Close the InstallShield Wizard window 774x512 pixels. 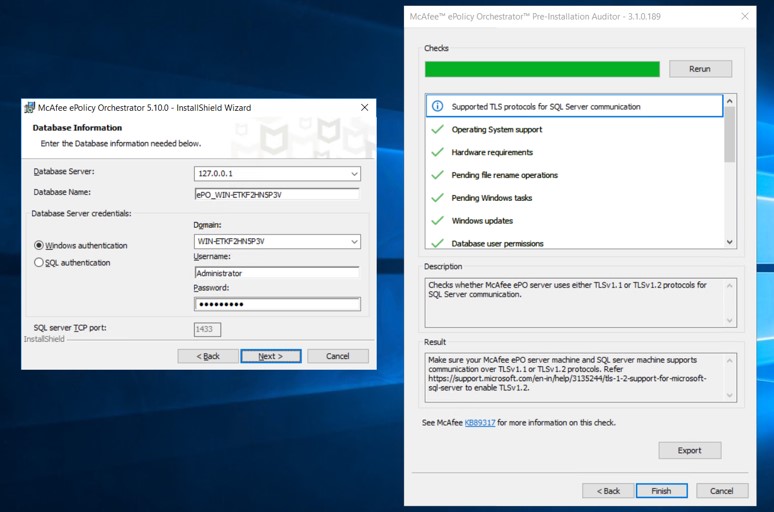(x=364, y=108)
